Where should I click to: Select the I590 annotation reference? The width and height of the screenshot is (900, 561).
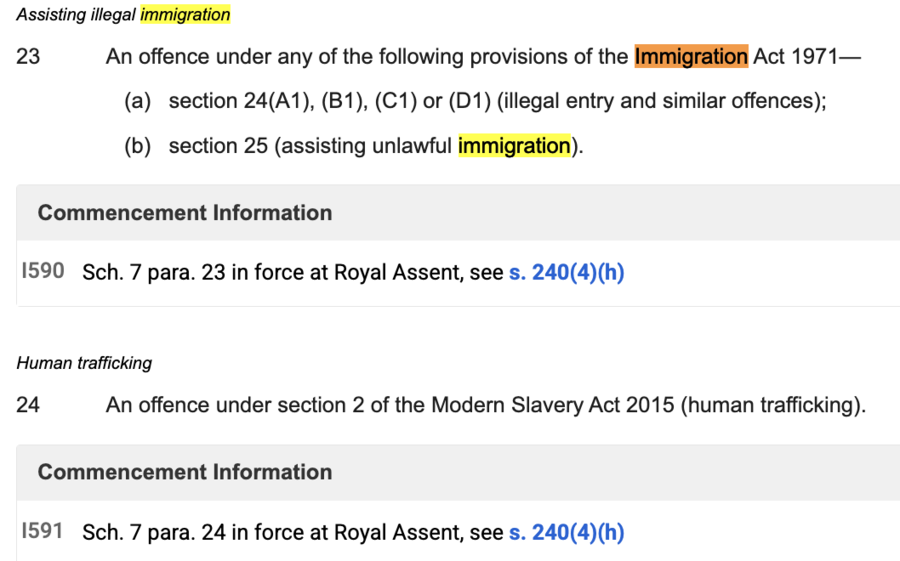[43, 272]
